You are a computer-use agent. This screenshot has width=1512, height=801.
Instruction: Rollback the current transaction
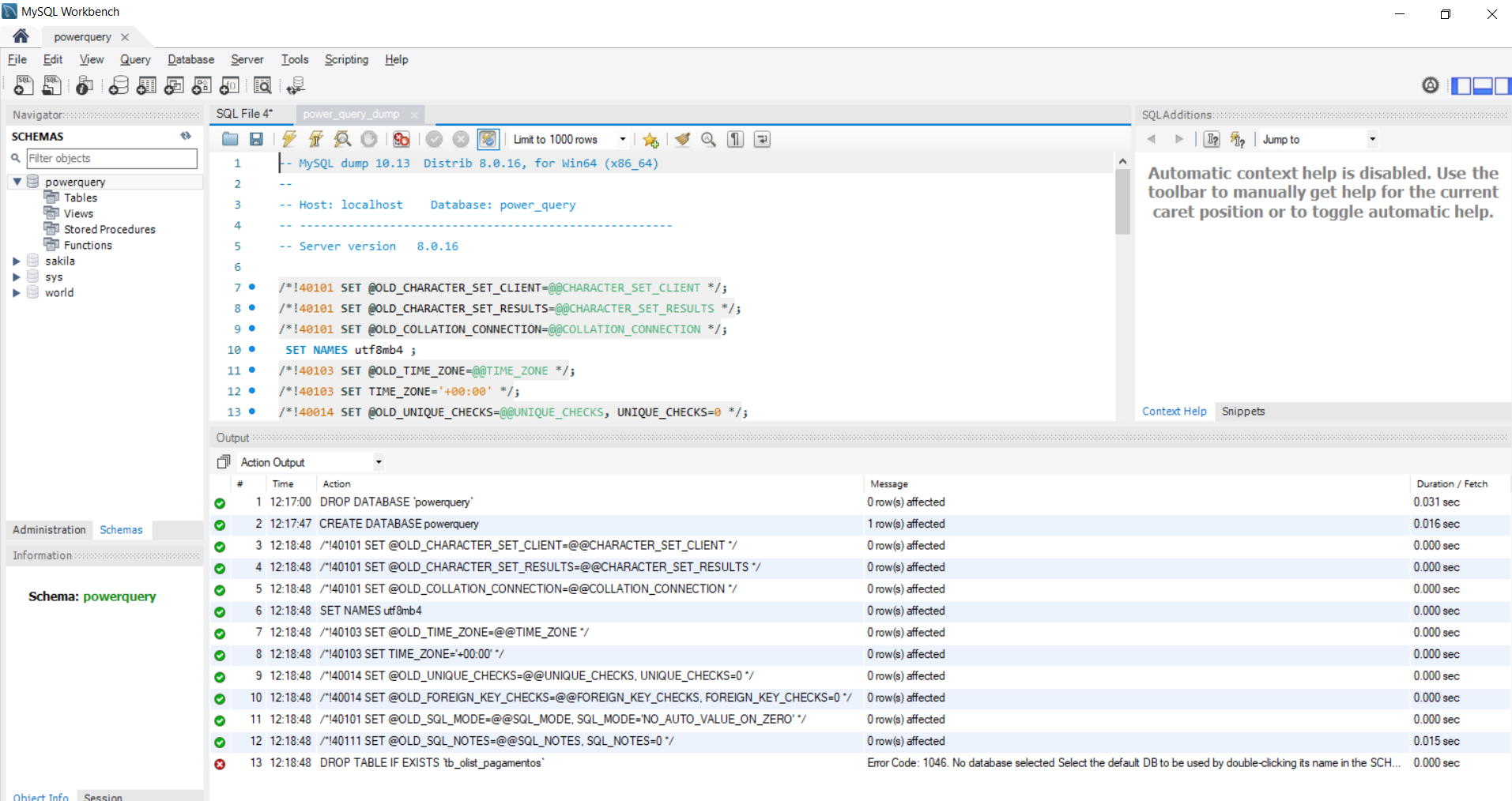[x=461, y=139]
